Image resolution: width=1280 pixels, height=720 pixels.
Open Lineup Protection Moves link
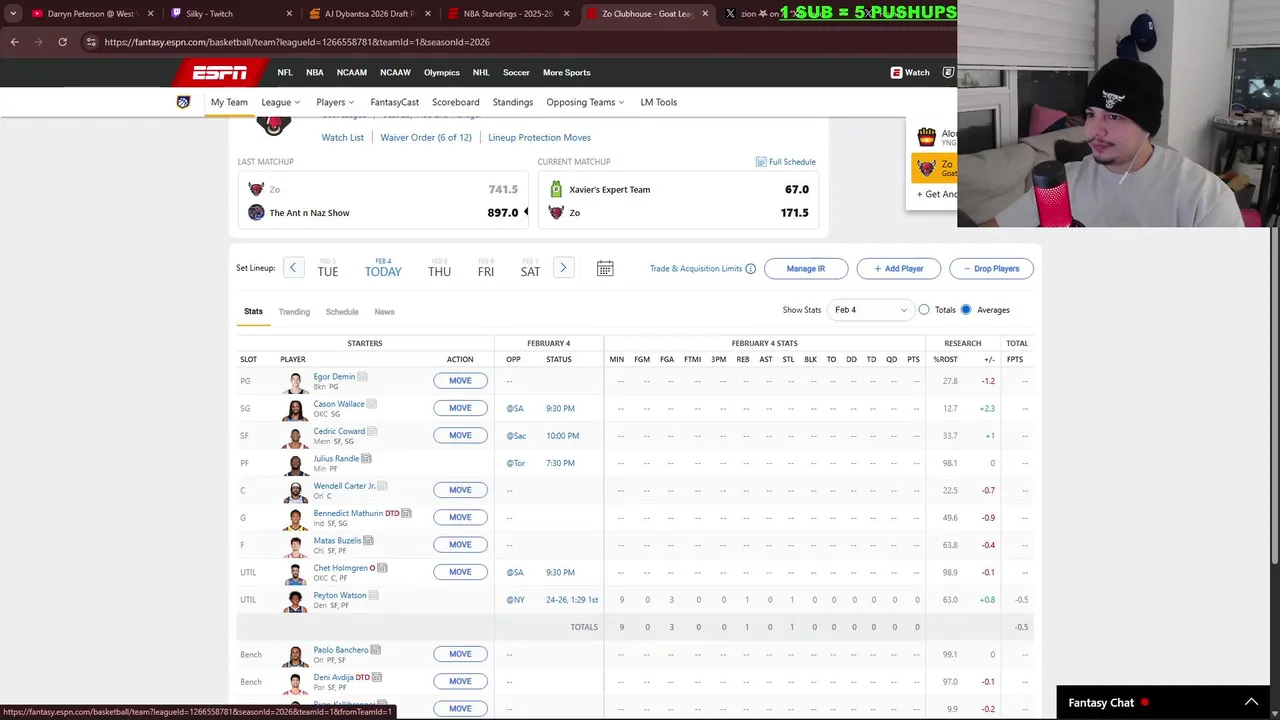click(539, 138)
